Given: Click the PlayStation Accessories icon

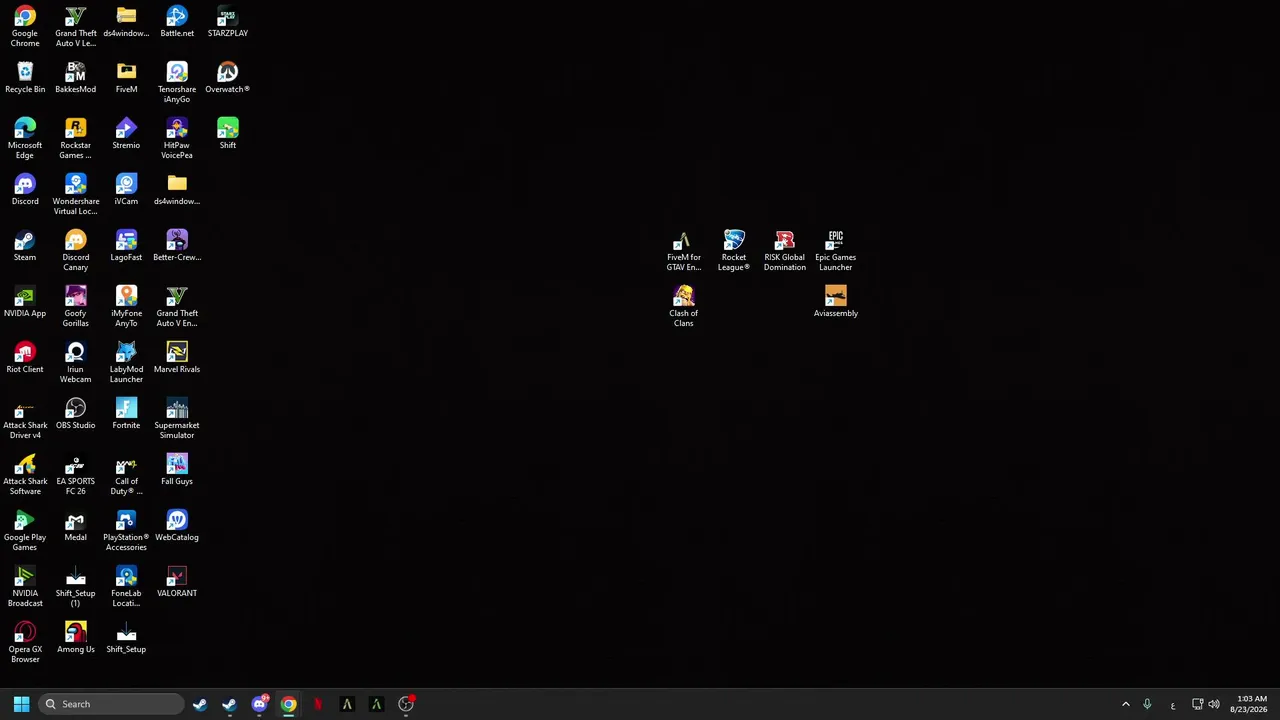Looking at the screenshot, I should [x=126, y=531].
